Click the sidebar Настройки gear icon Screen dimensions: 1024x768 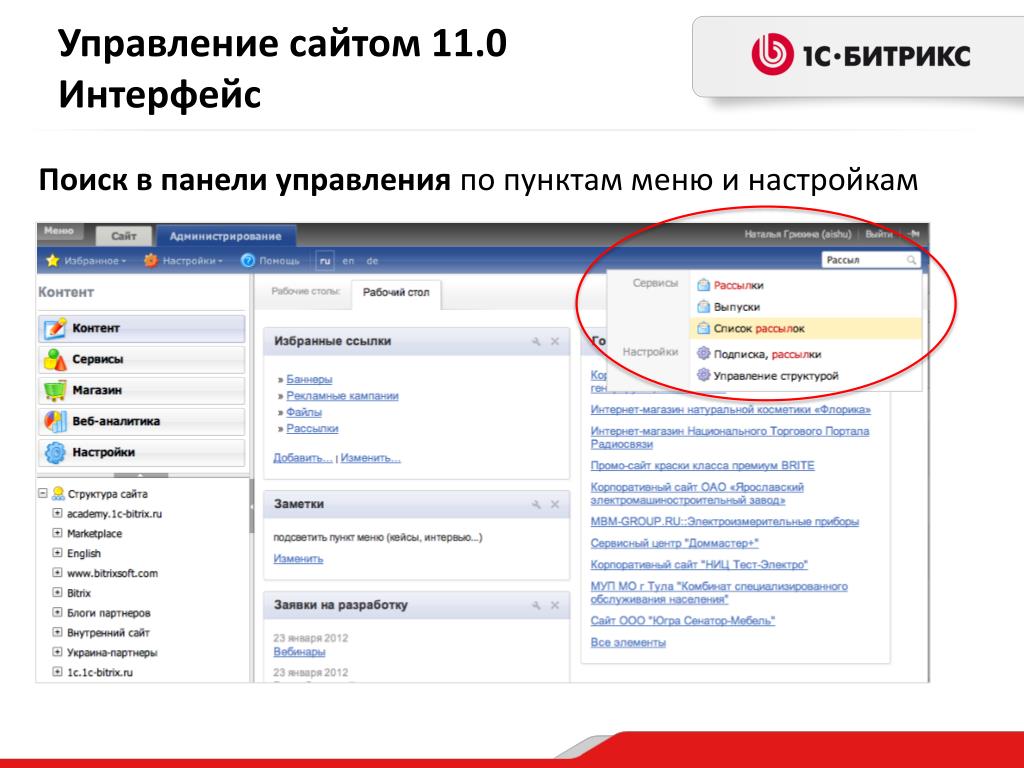click(55, 452)
